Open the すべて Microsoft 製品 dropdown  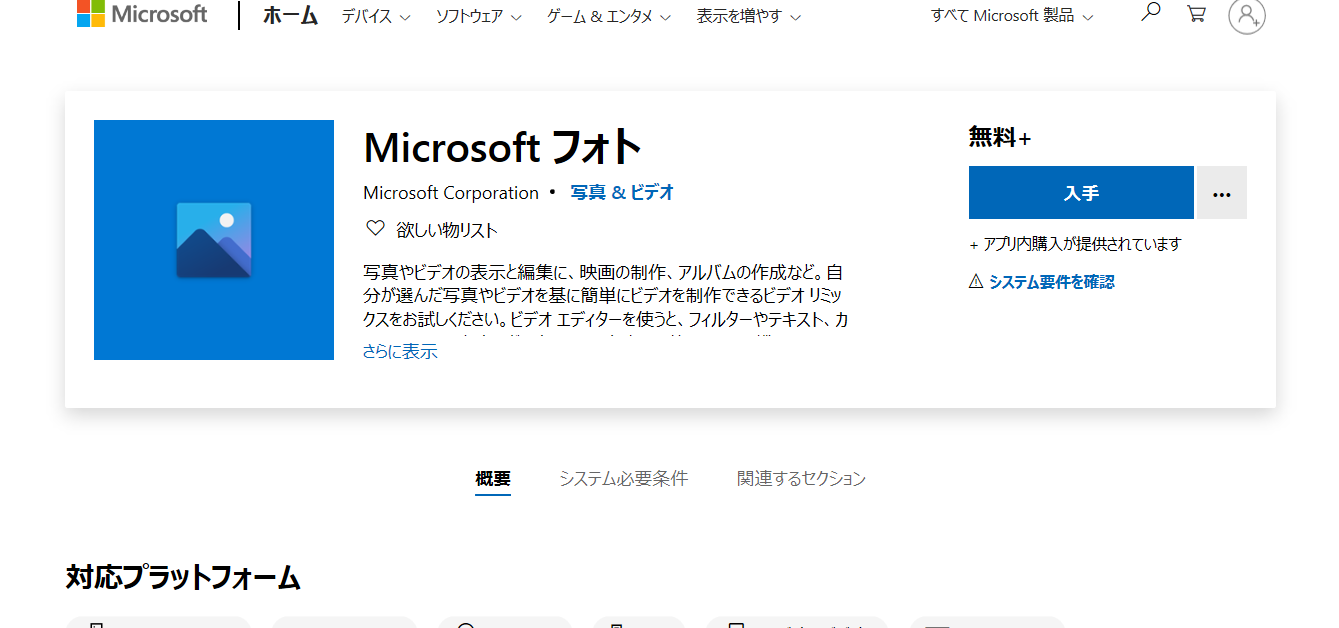click(x=1011, y=17)
